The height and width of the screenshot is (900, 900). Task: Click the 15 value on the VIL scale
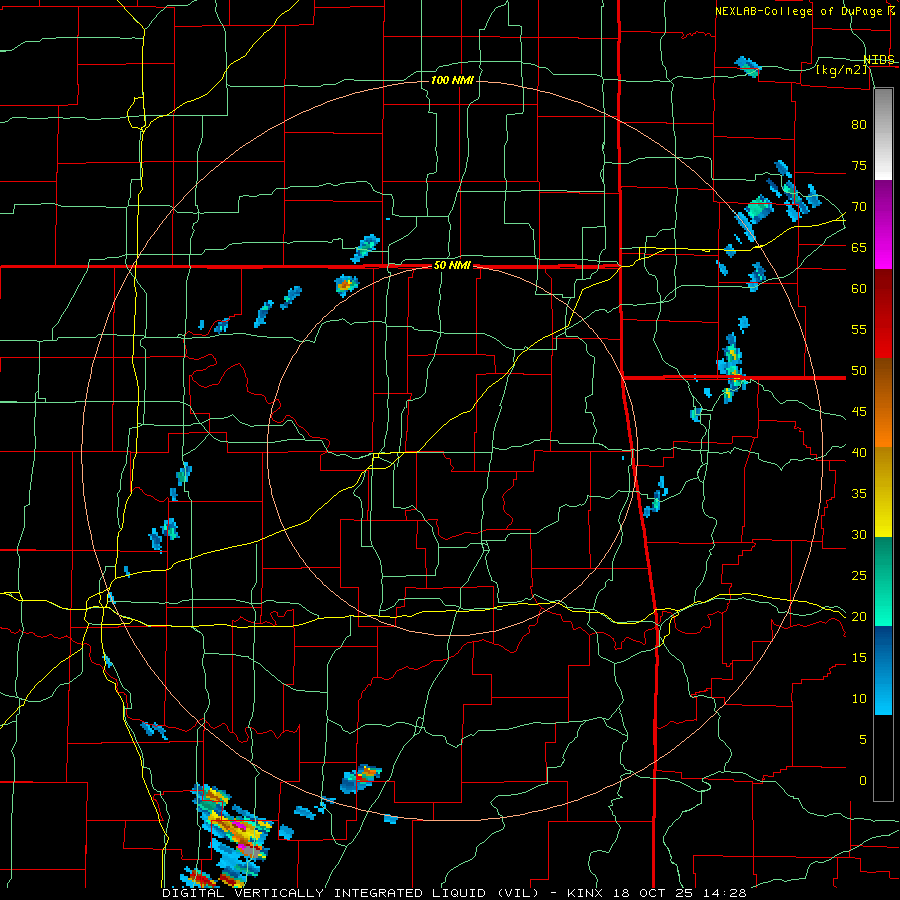click(859, 658)
